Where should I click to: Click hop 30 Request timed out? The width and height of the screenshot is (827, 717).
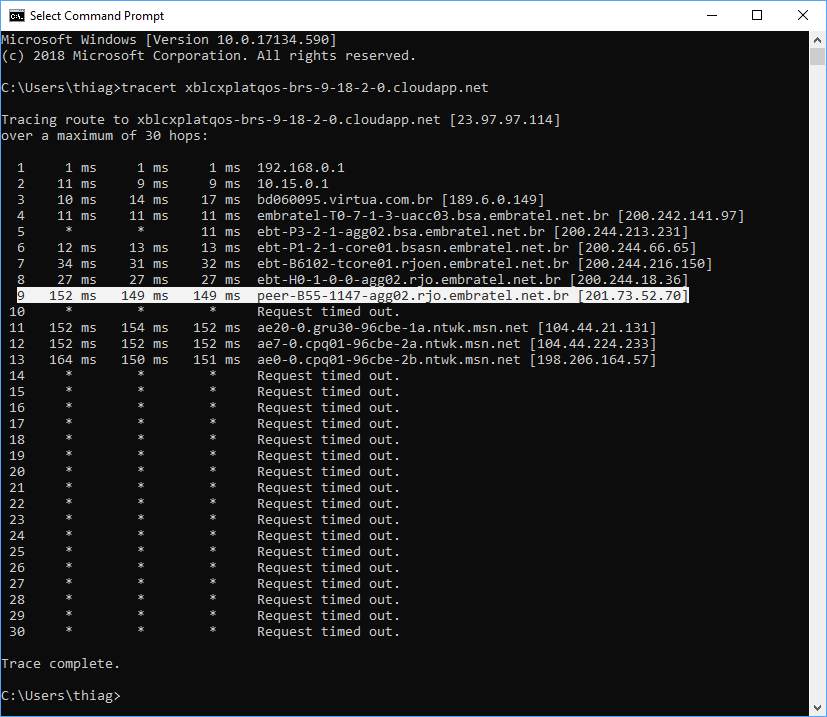click(x=329, y=632)
